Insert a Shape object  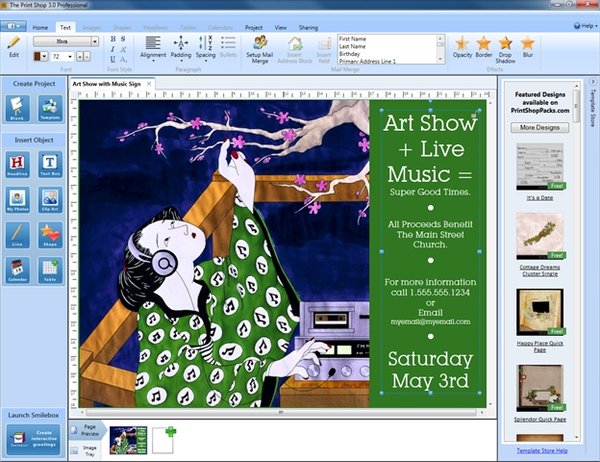click(48, 235)
